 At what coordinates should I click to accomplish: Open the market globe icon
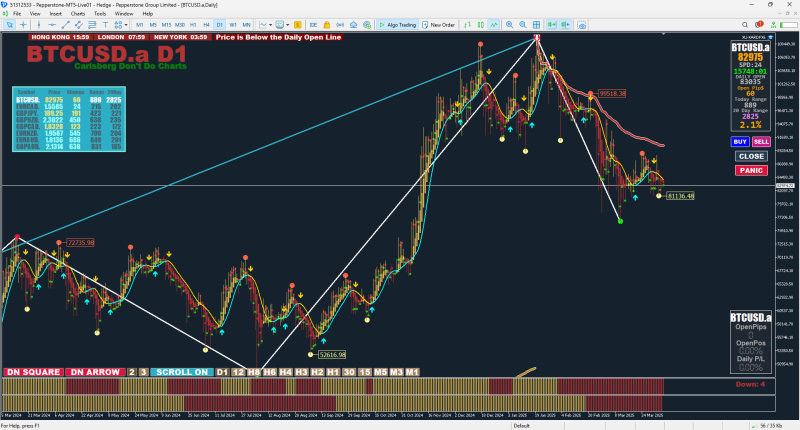click(x=366, y=24)
